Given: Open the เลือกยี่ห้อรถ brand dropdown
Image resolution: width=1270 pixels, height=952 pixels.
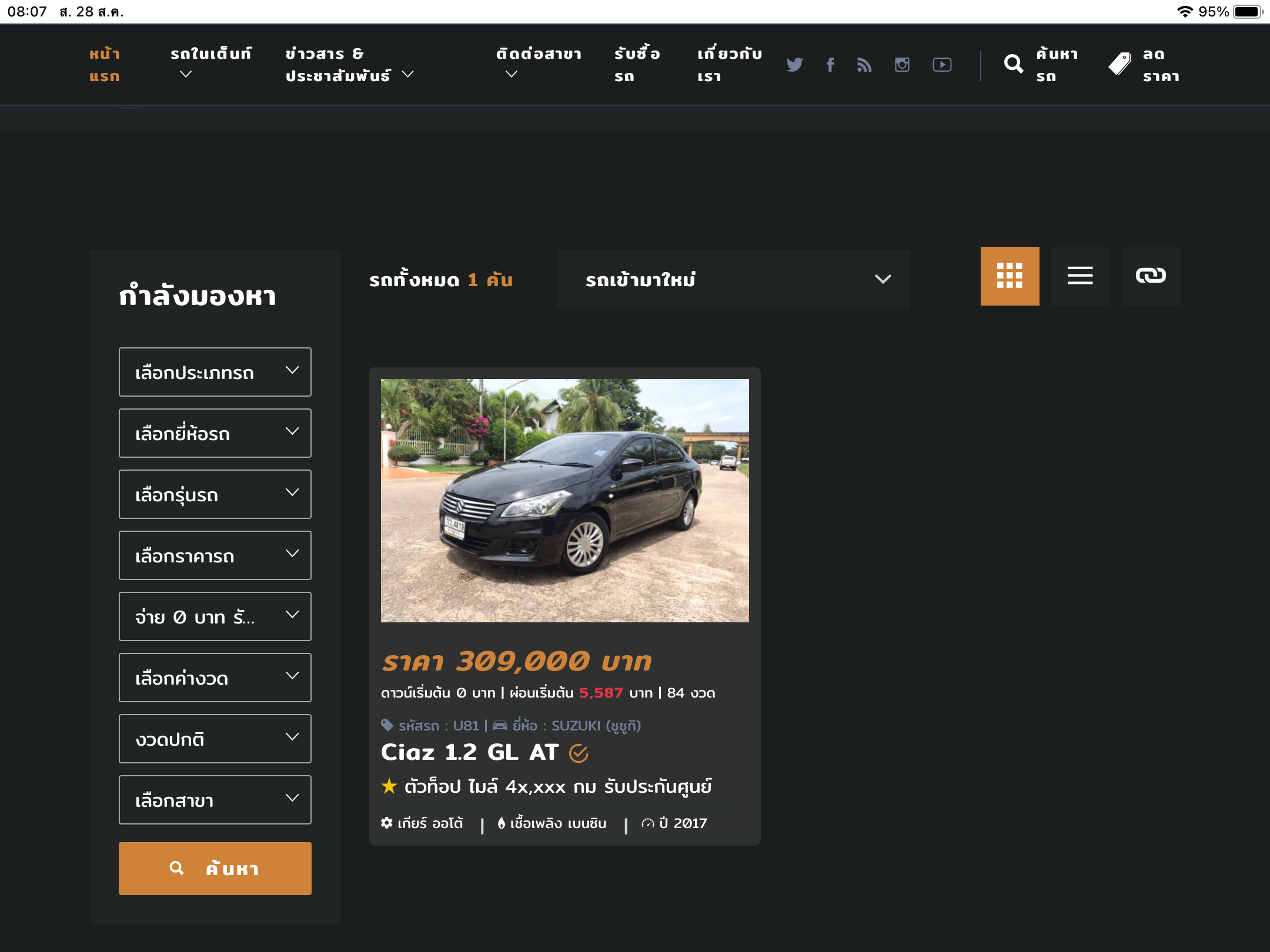Looking at the screenshot, I should (x=215, y=433).
